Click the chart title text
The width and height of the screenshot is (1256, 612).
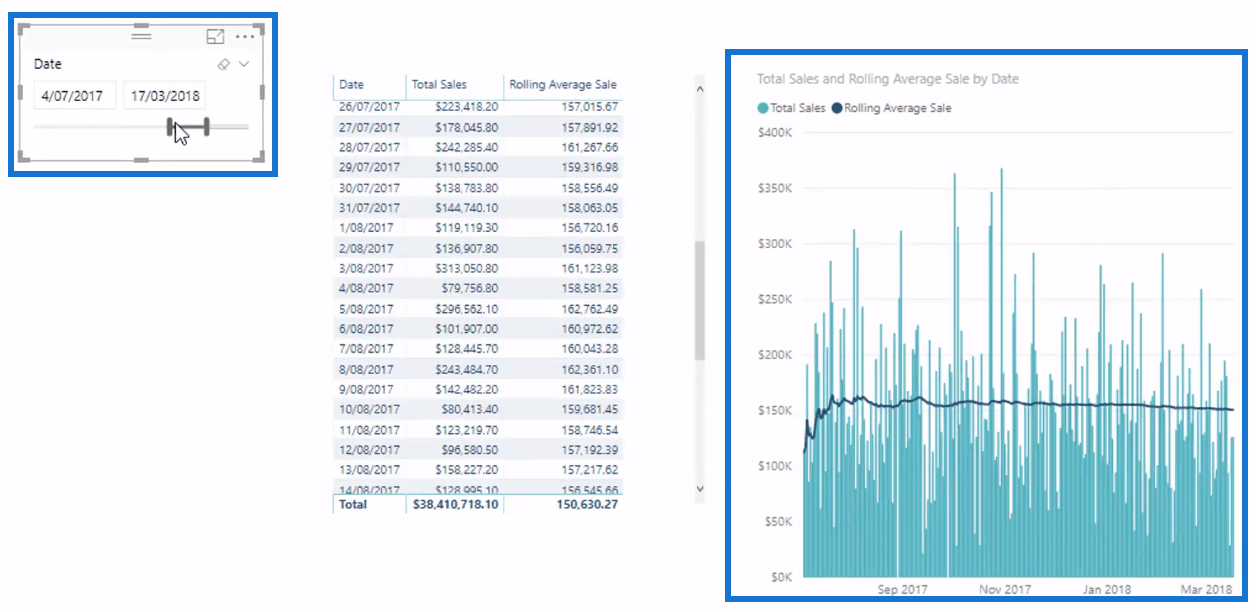[888, 78]
